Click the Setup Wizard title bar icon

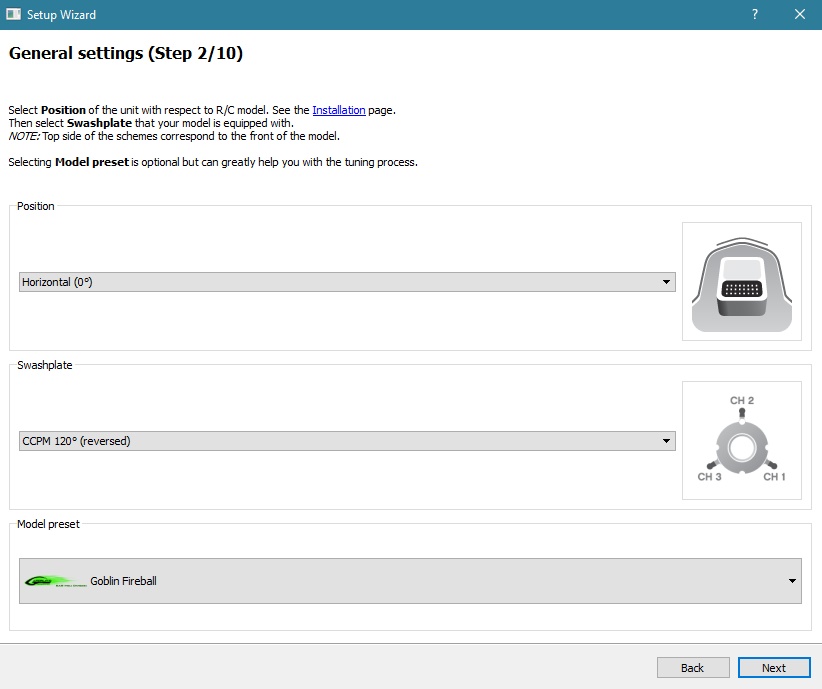tap(14, 15)
